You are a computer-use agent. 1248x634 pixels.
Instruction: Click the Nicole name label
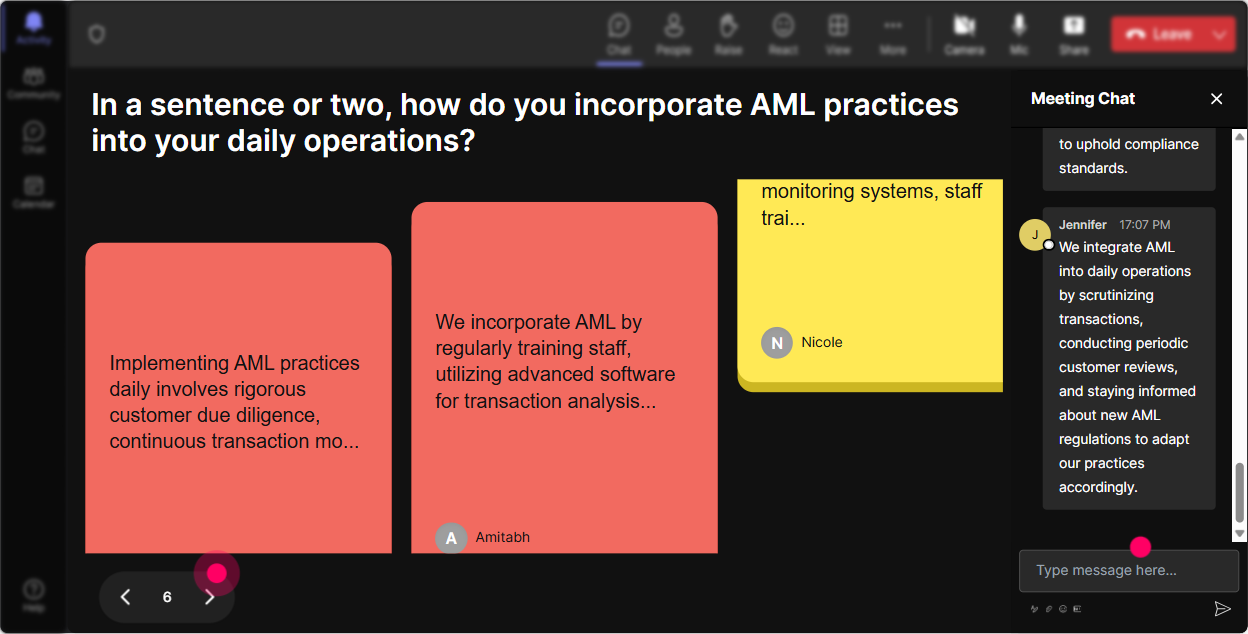822,342
